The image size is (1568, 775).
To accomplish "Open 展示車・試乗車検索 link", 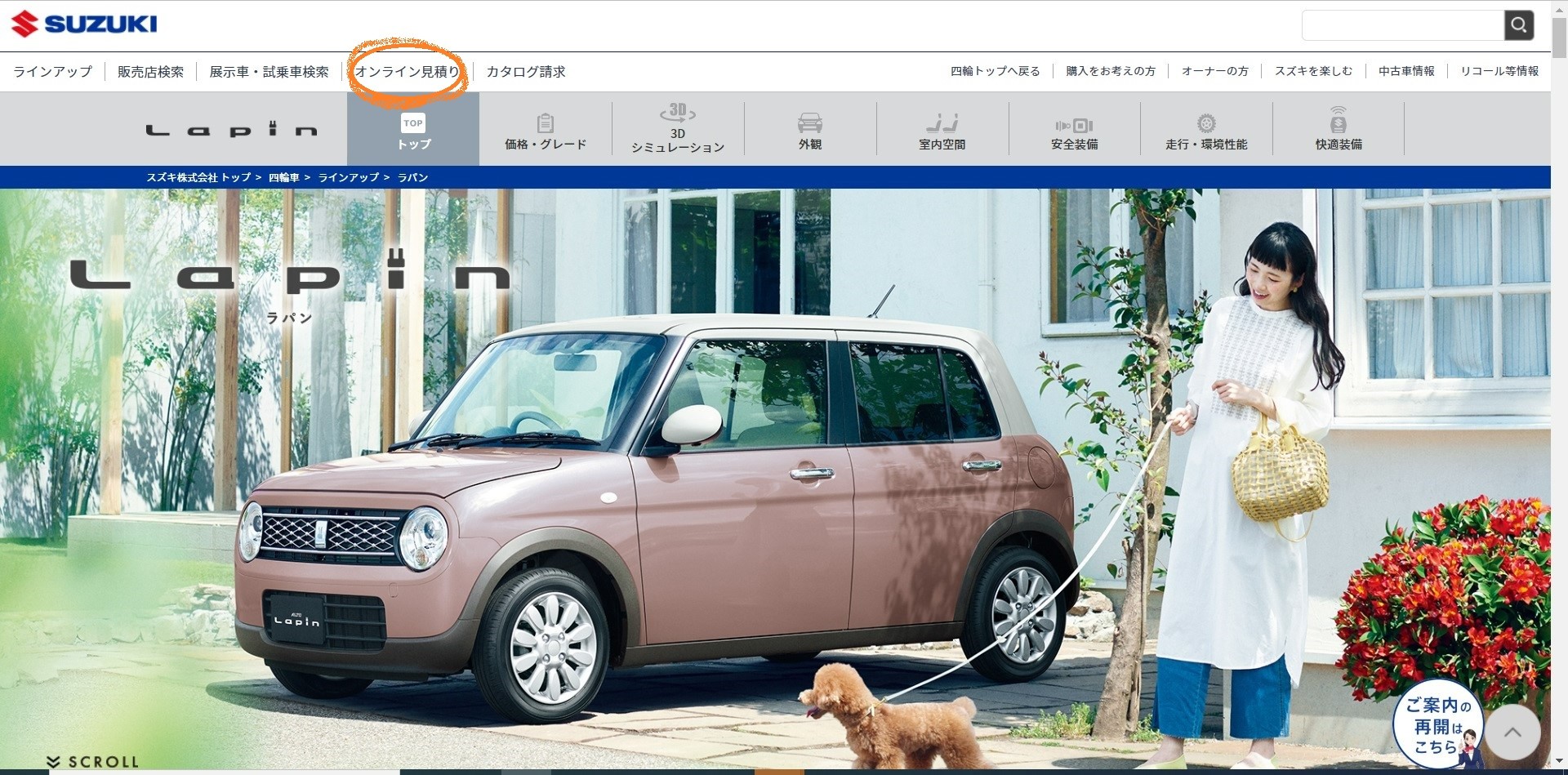I will (269, 72).
